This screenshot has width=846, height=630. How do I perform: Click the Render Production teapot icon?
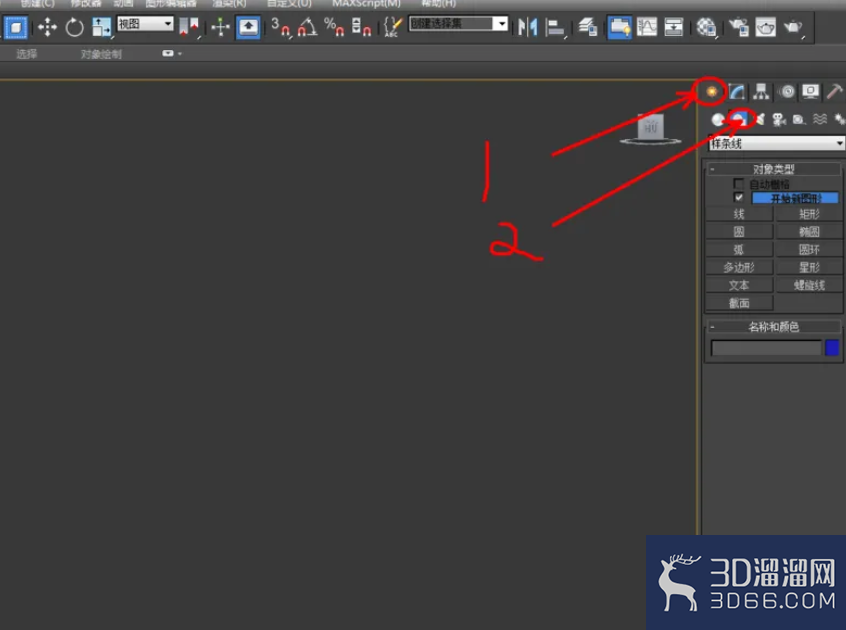point(793,27)
